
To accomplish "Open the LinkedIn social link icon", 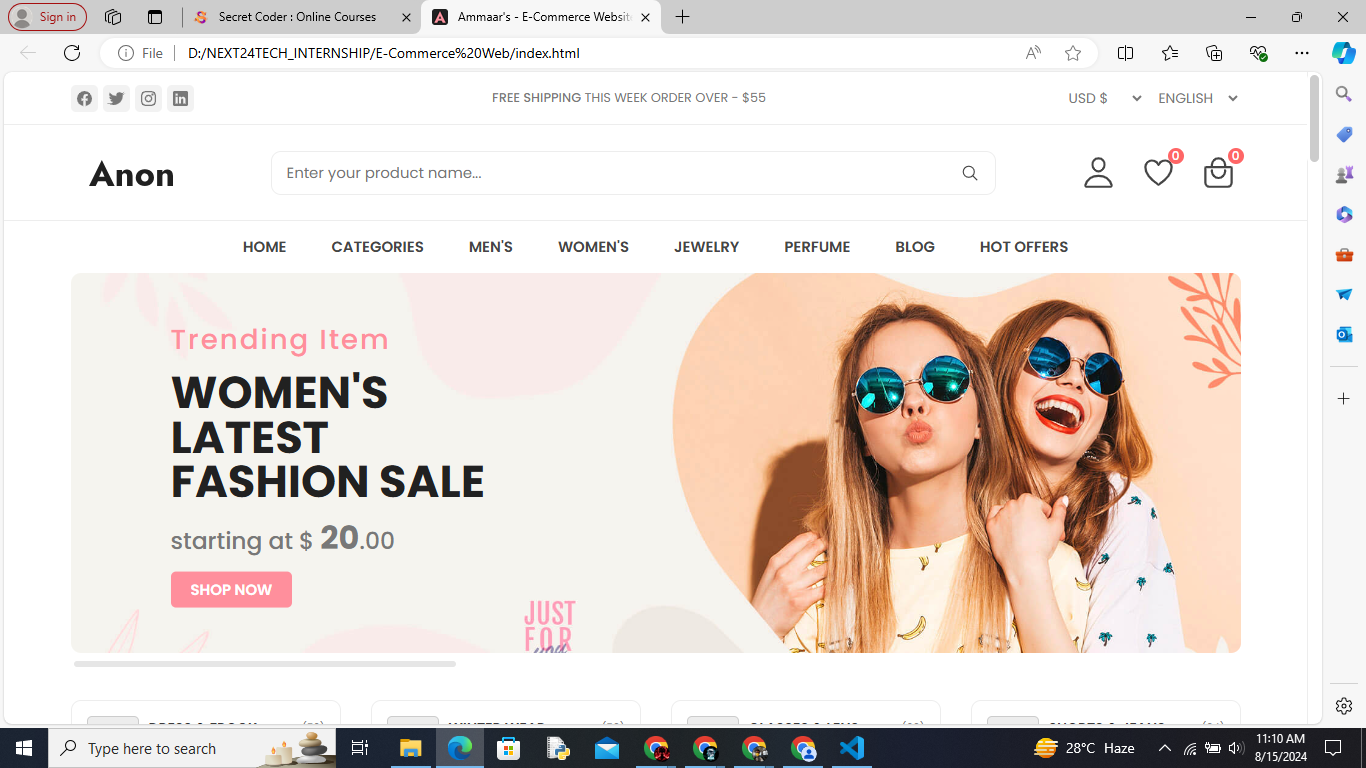I will [180, 98].
